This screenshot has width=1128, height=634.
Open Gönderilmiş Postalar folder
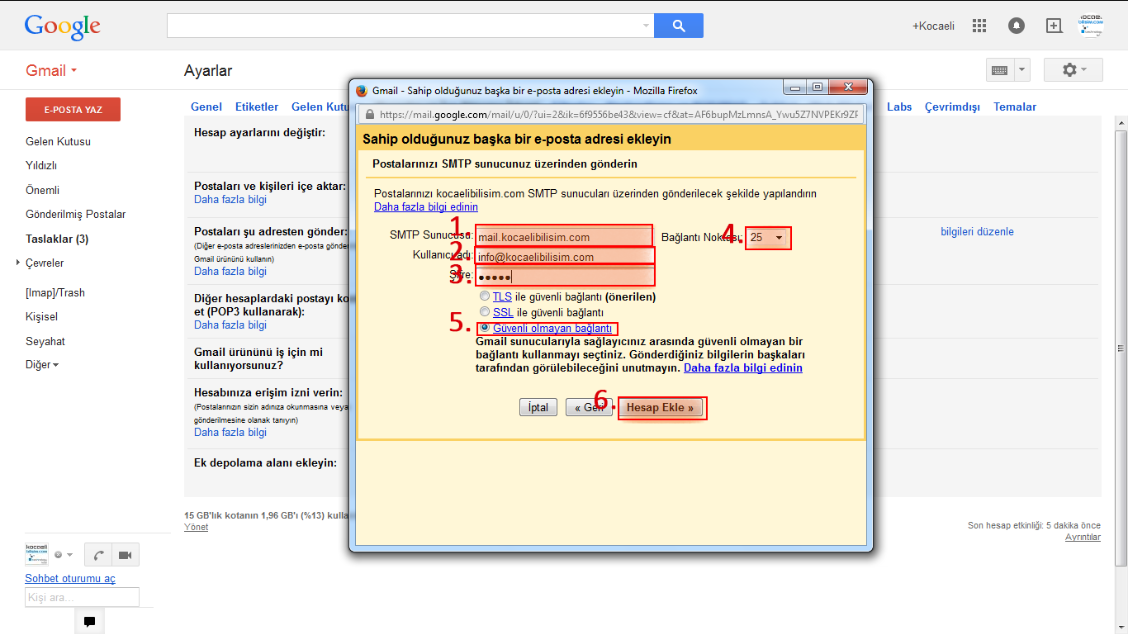pyautogui.click(x=76, y=214)
